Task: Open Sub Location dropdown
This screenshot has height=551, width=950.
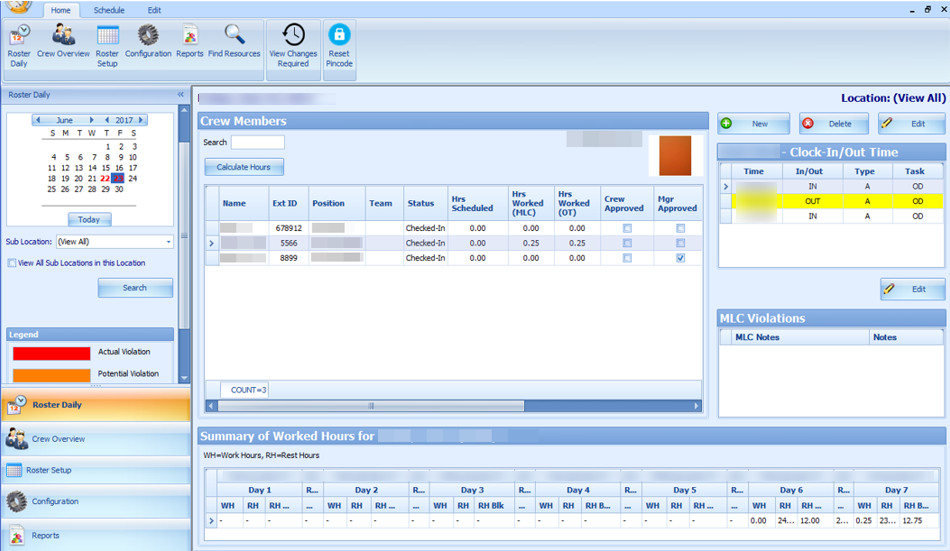Action: tap(168, 242)
